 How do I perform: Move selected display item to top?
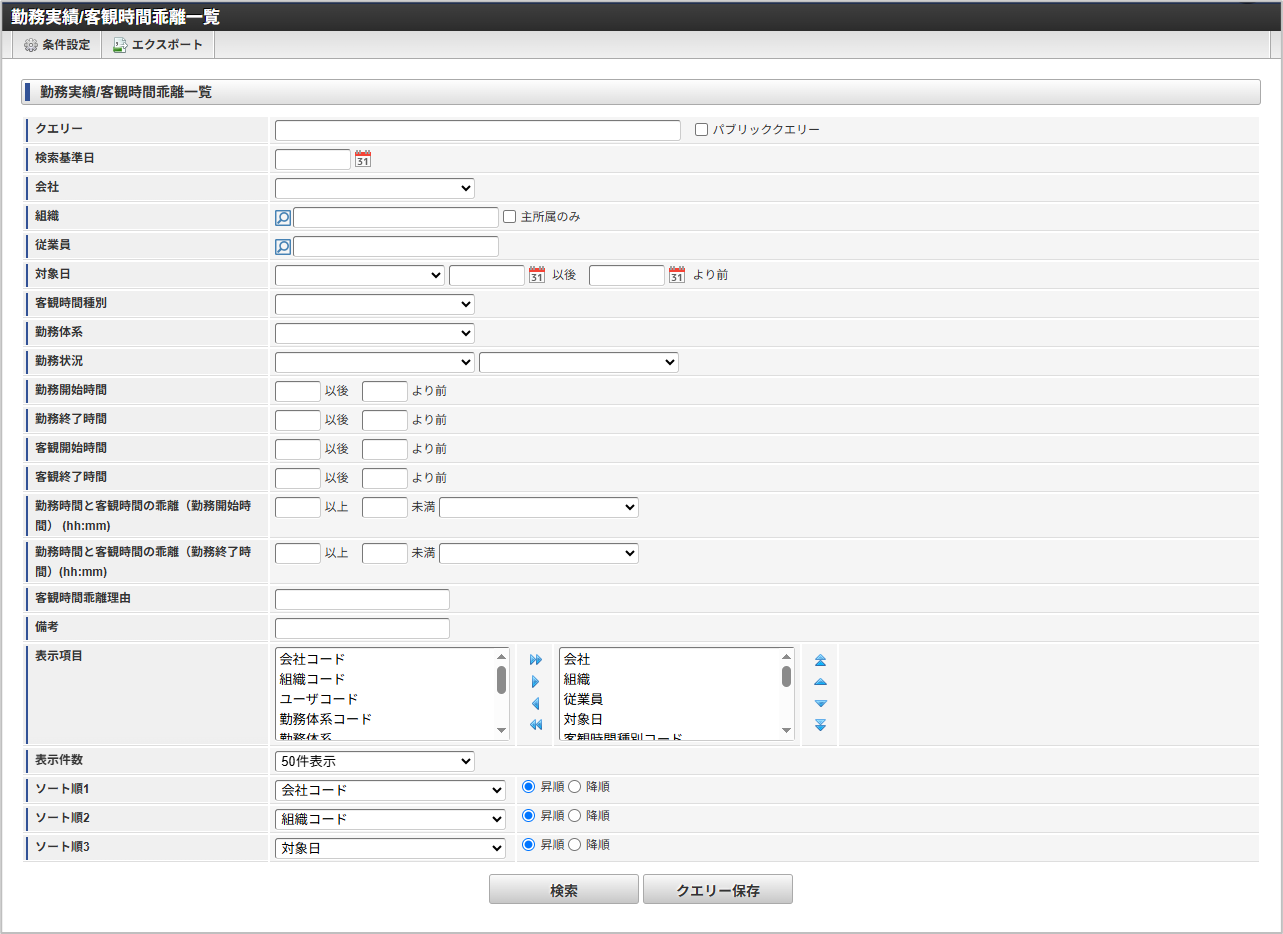(x=820, y=660)
